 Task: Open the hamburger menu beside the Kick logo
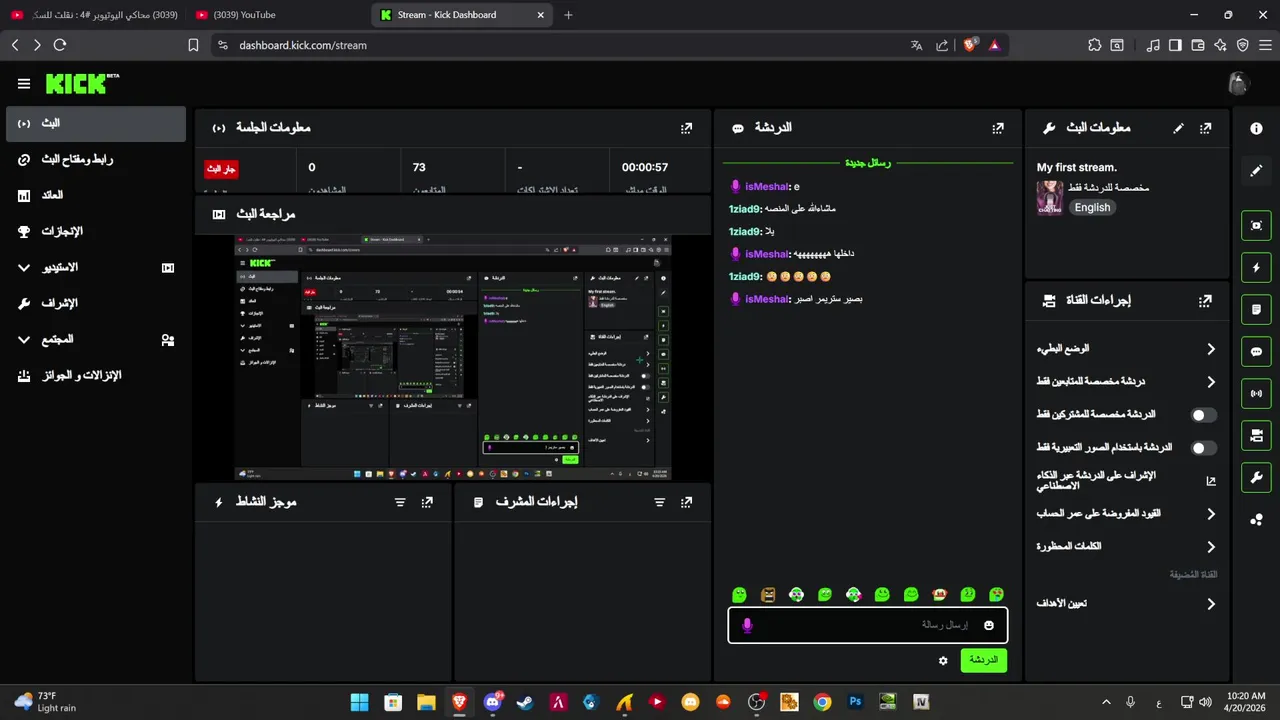(x=24, y=84)
